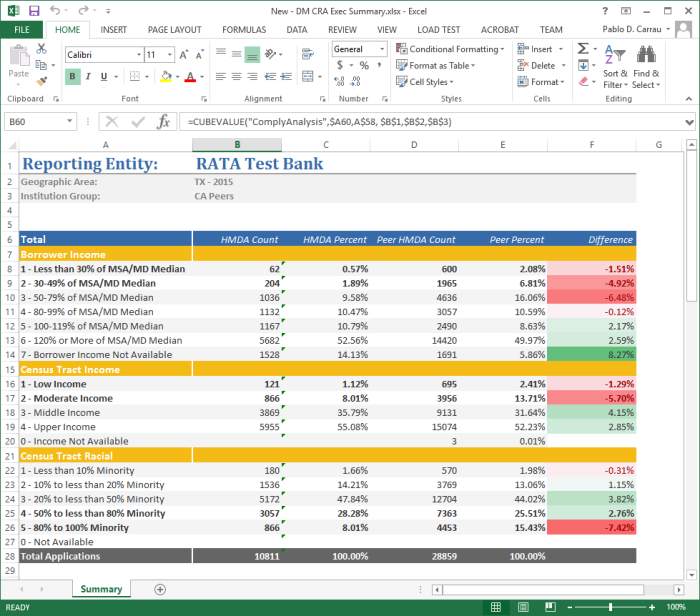Click Insert Function fx icon
Viewport: 700px width, 616px height.
coord(163,121)
